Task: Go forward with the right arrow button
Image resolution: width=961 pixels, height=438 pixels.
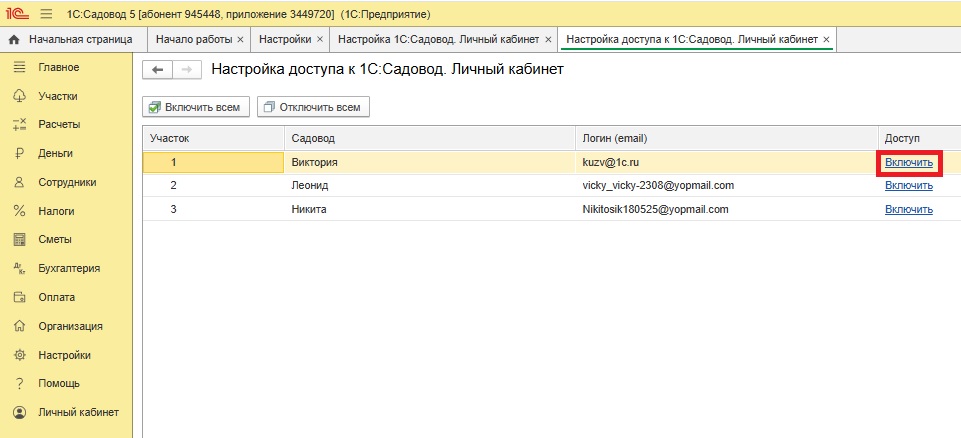Action: (x=187, y=70)
